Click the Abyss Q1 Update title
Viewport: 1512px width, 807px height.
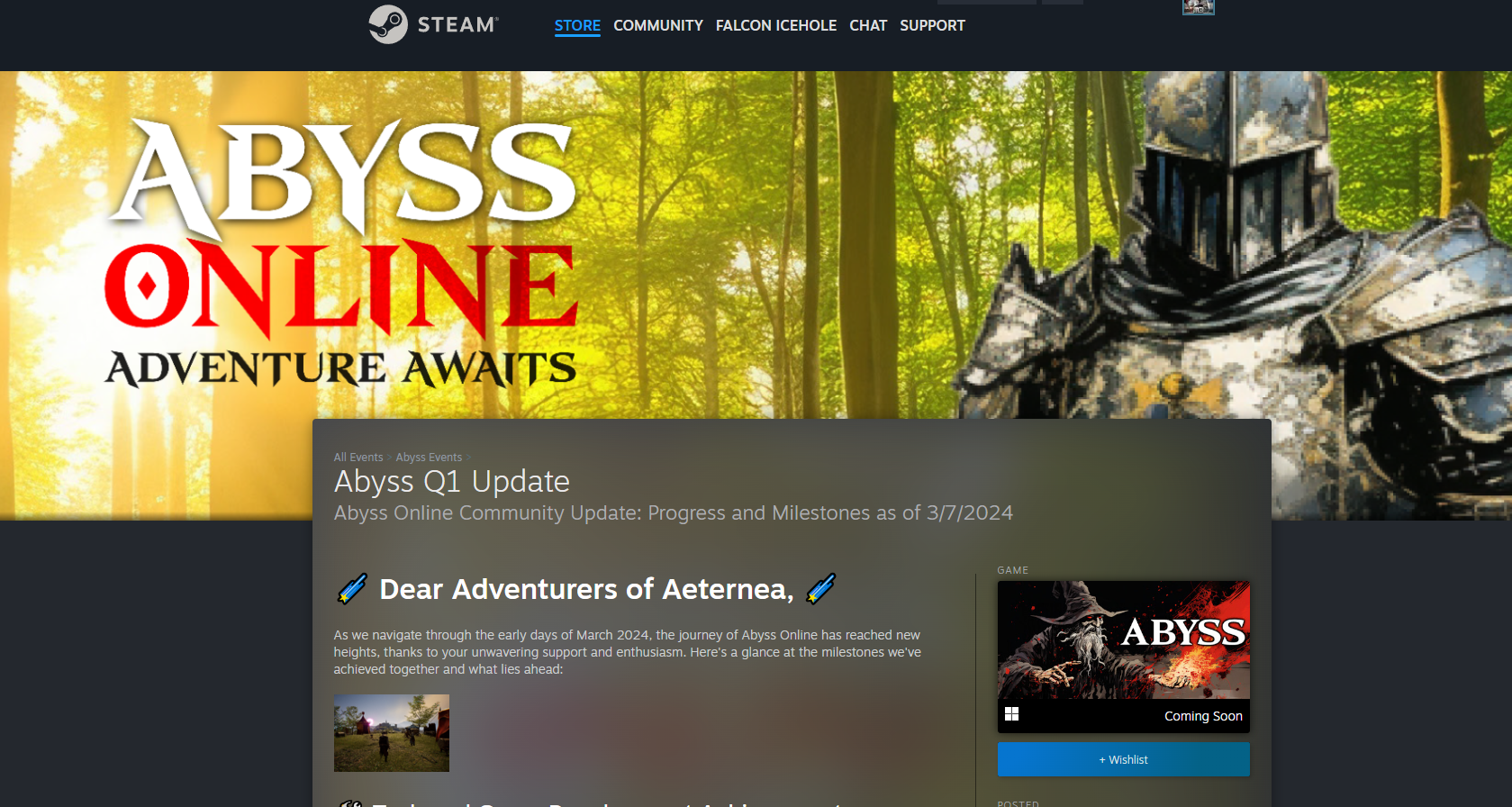tap(452, 482)
